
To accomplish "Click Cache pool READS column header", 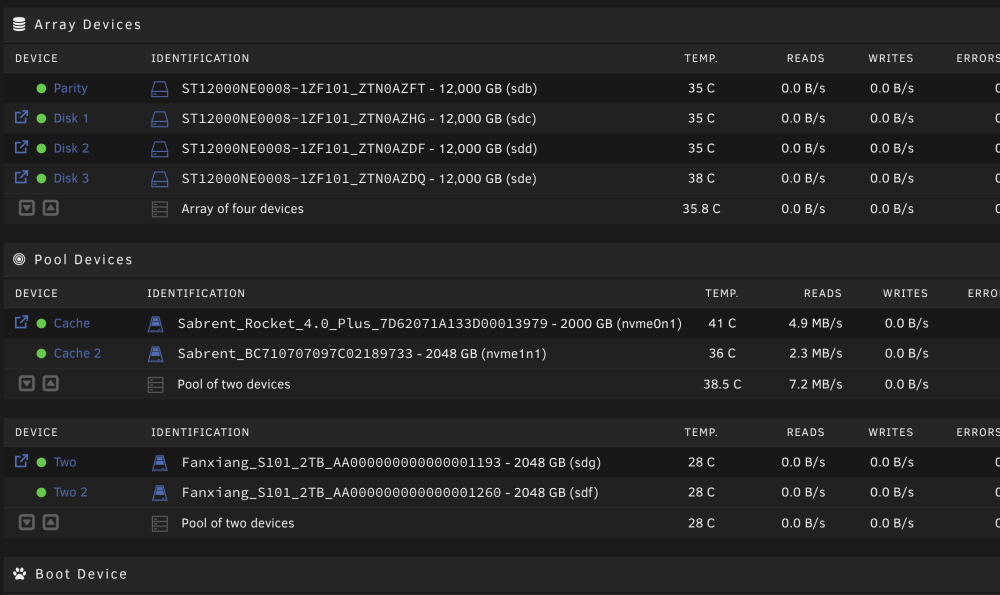I will coord(823,293).
